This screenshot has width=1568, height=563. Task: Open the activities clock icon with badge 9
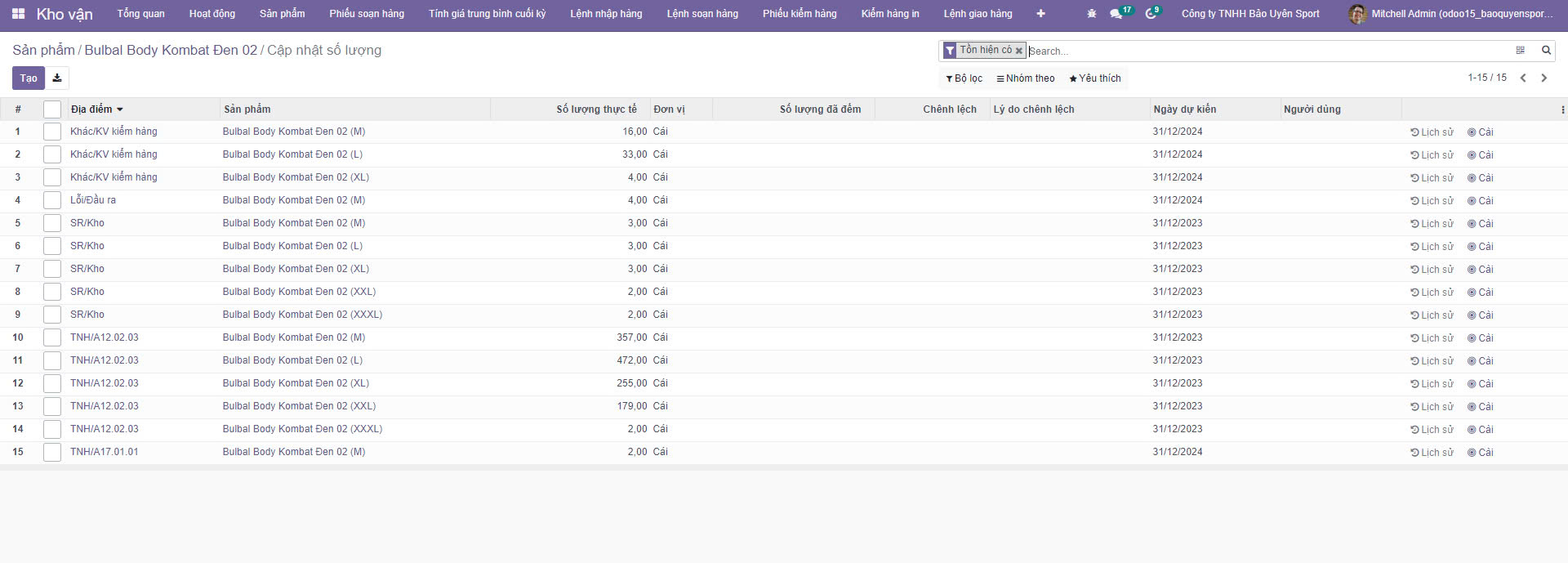tap(1151, 14)
